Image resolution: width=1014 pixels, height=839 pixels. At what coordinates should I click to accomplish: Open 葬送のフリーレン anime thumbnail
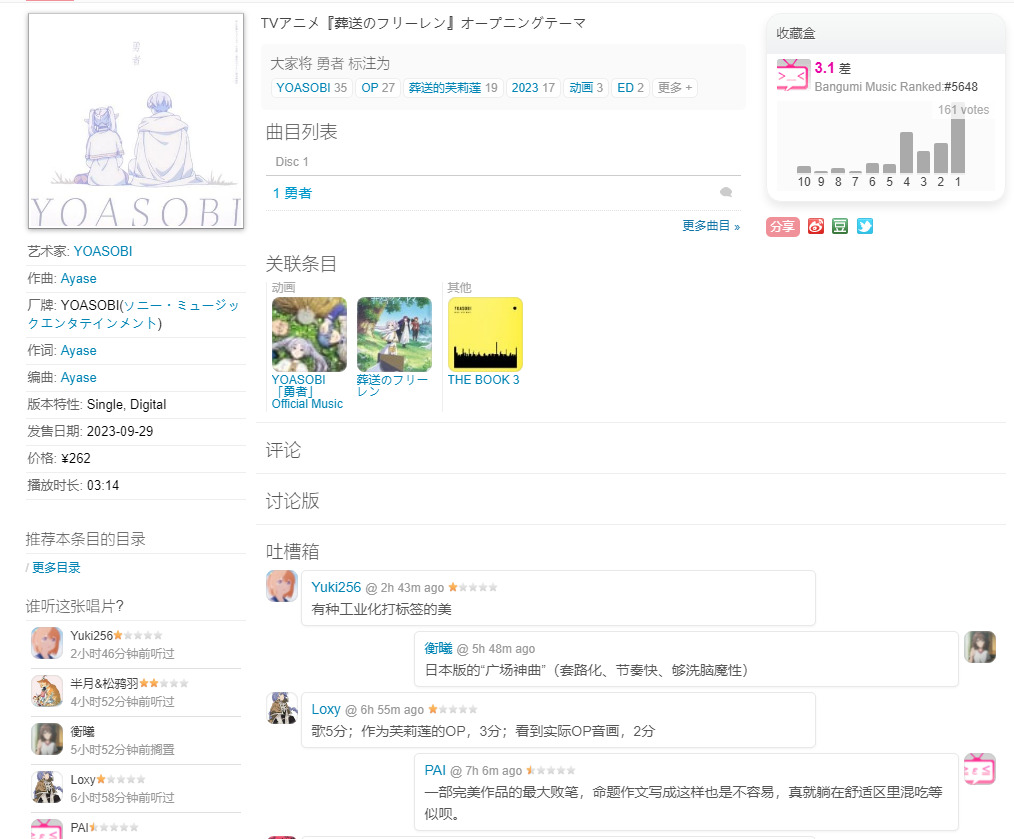(x=394, y=334)
